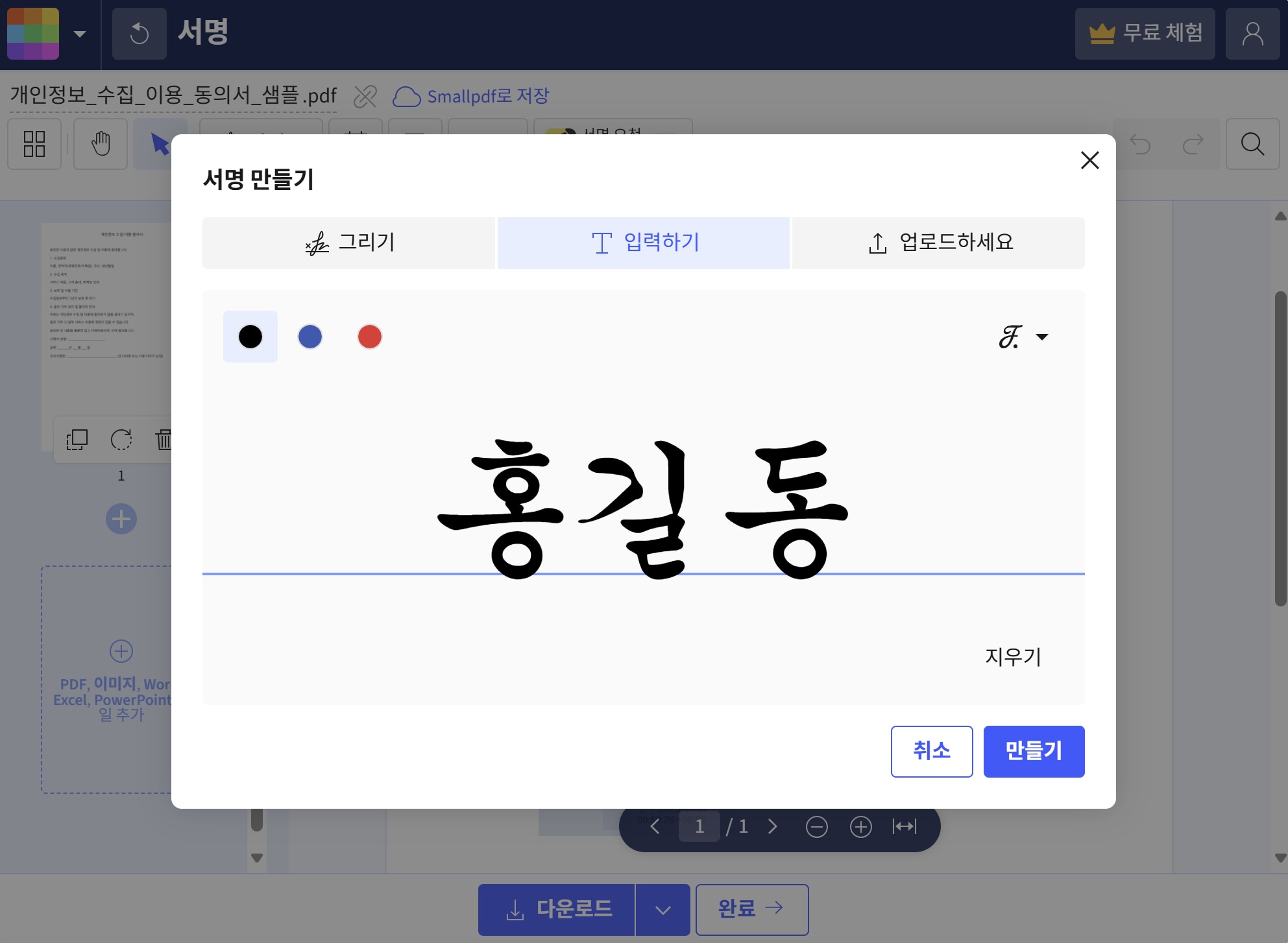Click the delete page trash icon
This screenshot has height=943, width=1288.
(164, 440)
